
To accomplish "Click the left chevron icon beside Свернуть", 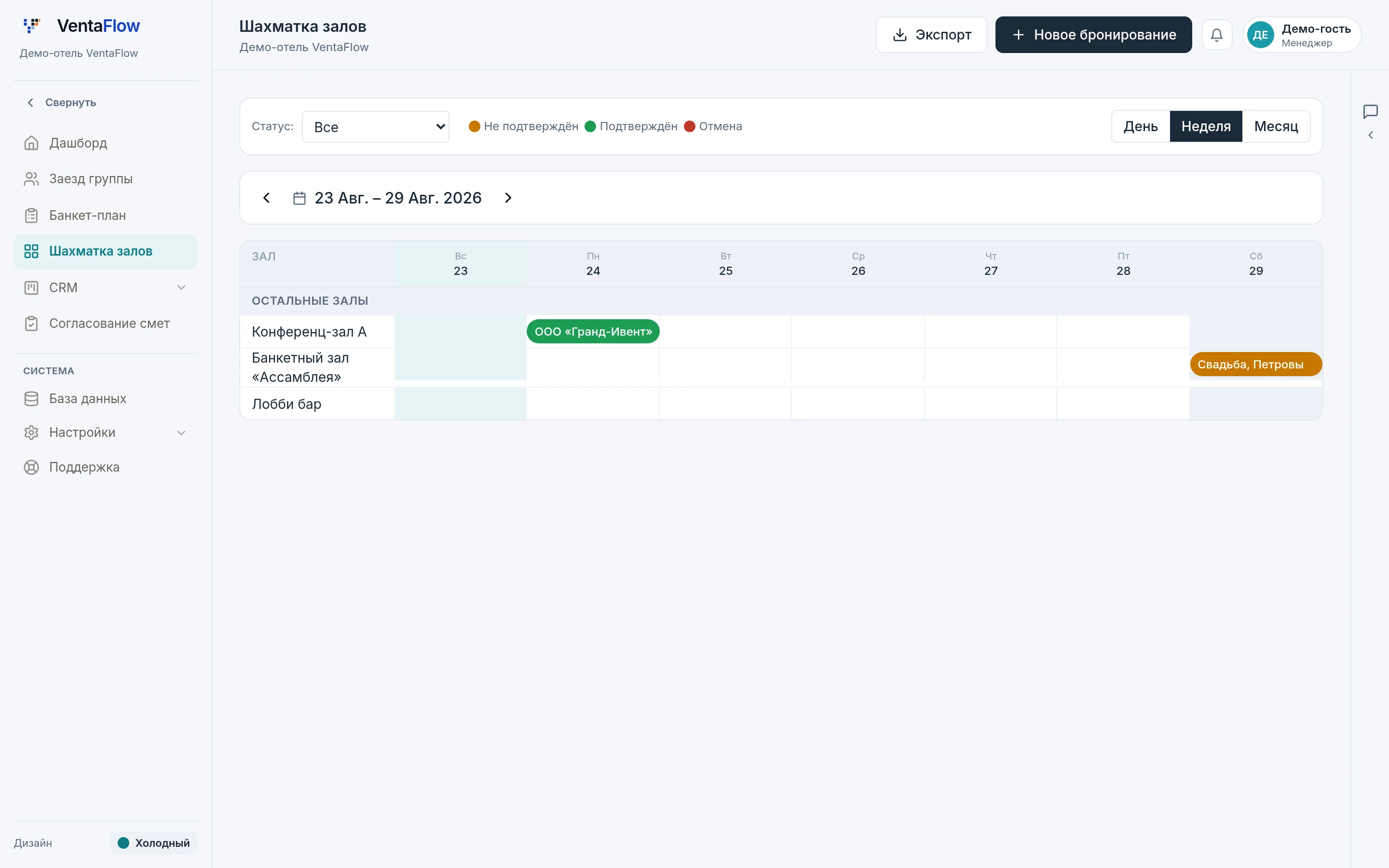I will click(30, 102).
